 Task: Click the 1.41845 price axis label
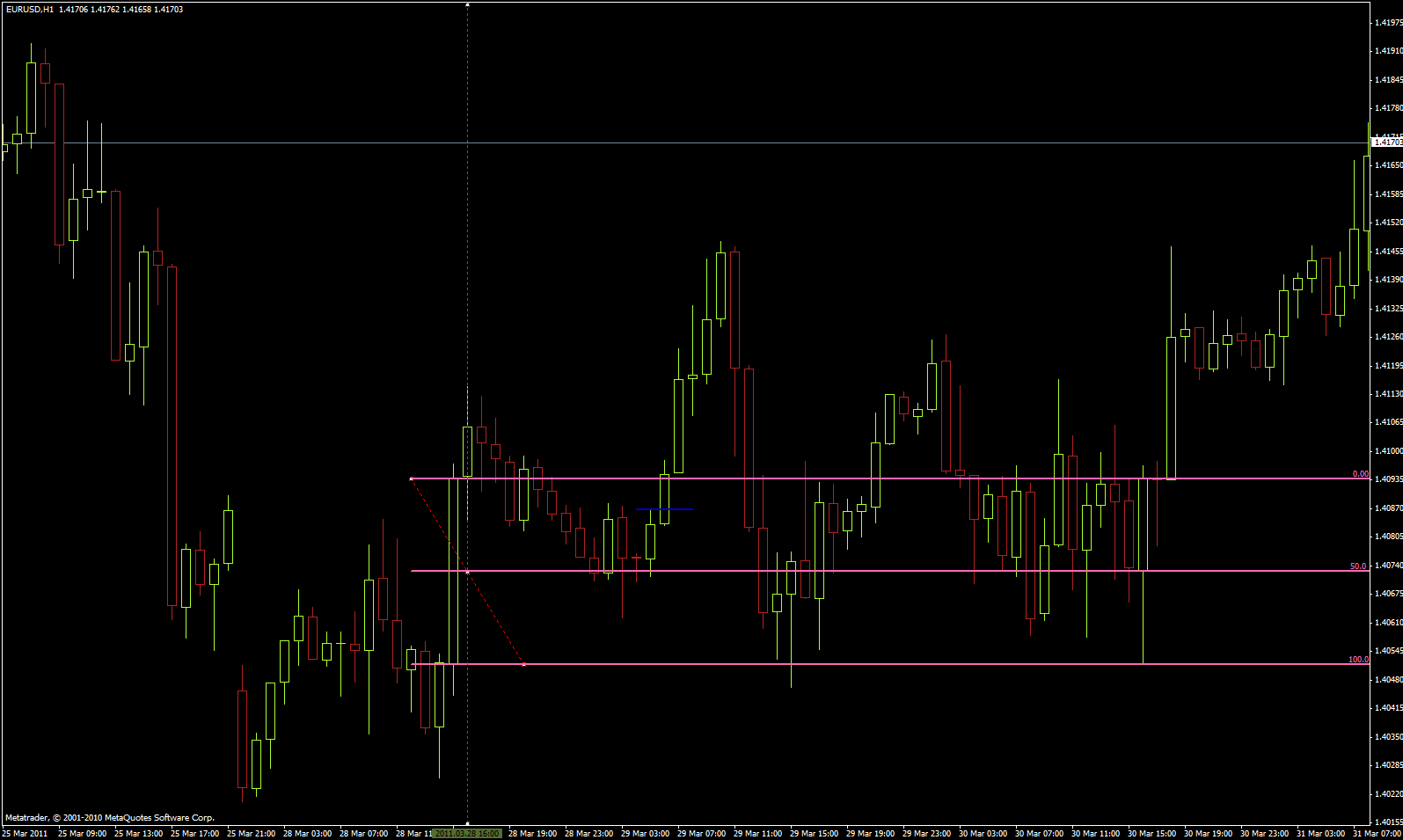coord(1388,80)
